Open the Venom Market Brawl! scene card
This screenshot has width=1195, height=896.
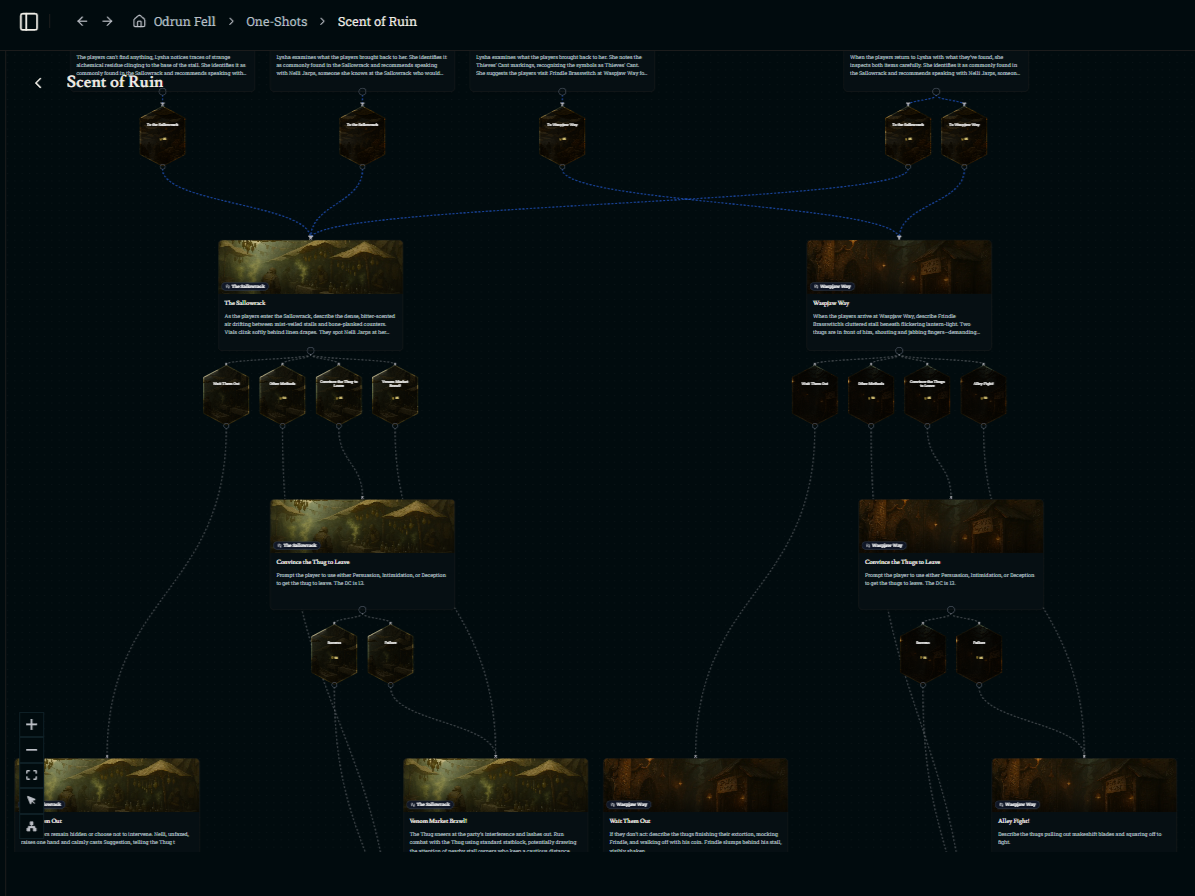(x=495, y=805)
